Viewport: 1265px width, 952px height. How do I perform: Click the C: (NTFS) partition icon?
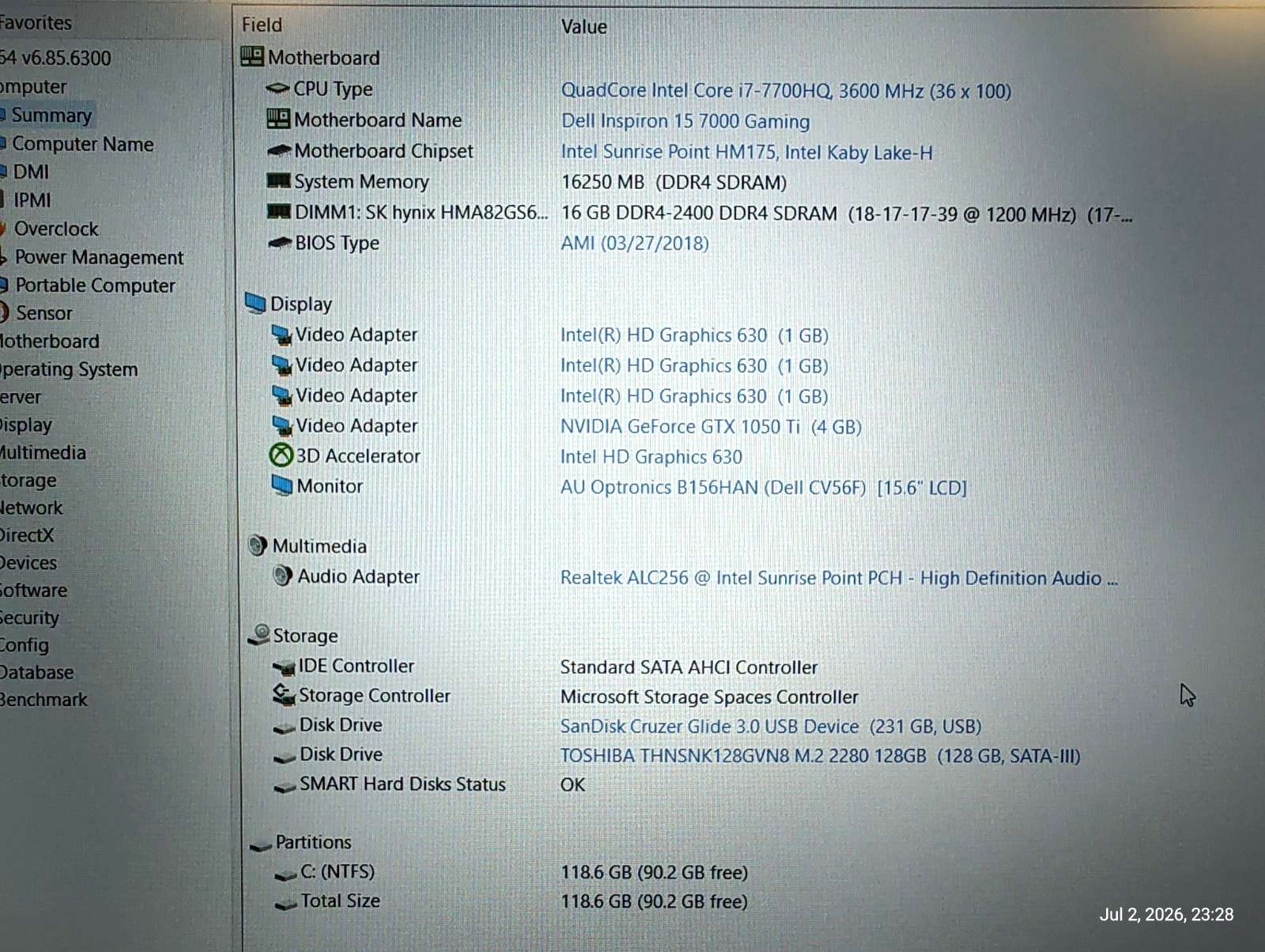(x=285, y=874)
